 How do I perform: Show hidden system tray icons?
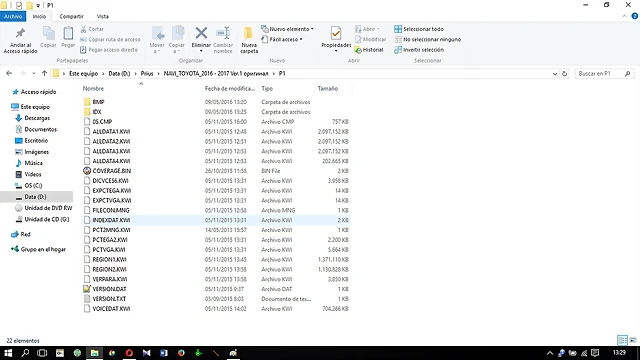[x=550, y=353]
